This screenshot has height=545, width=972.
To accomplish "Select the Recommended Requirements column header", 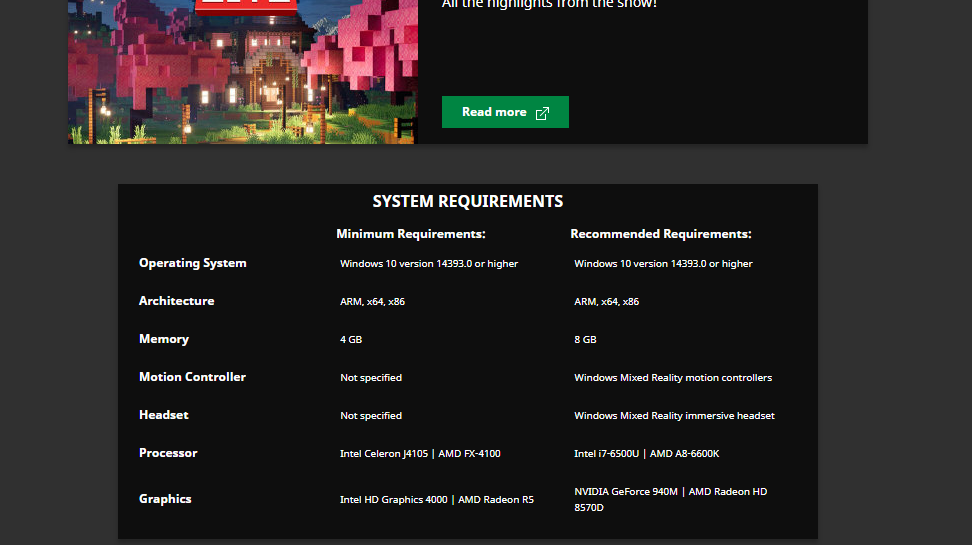I will click(660, 234).
